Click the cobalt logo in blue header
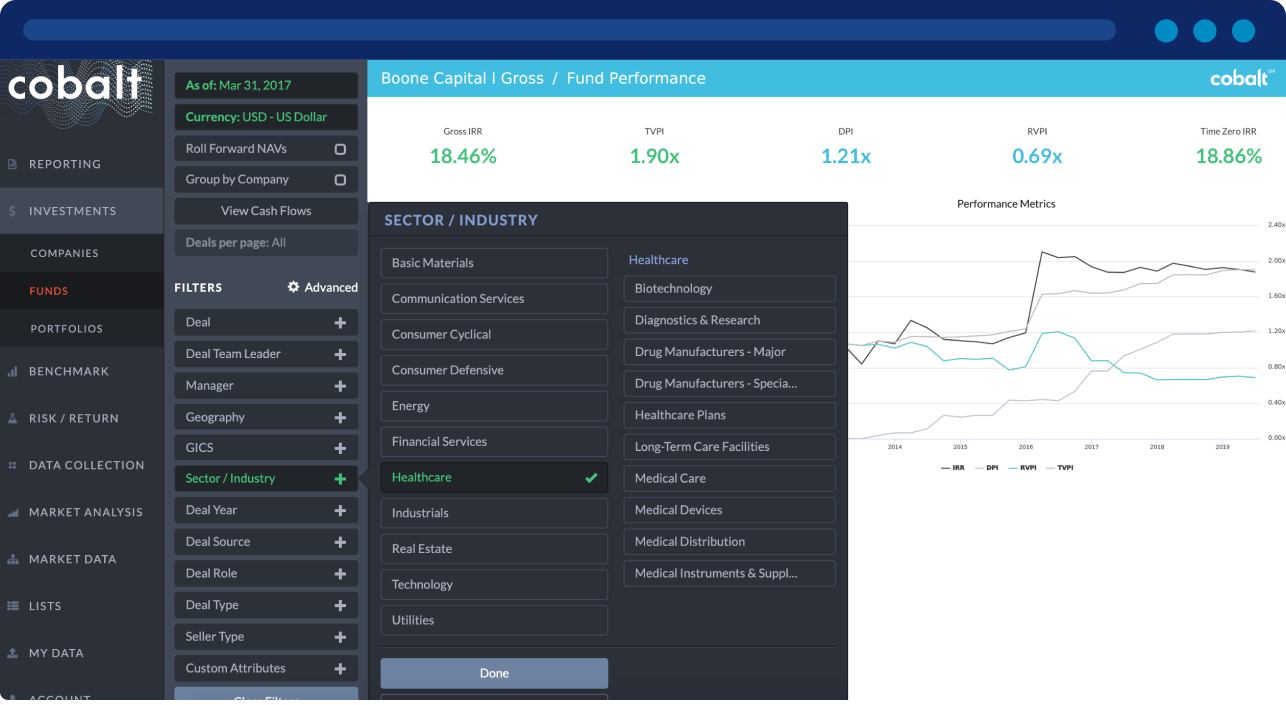1286x705 pixels. 1242,78
